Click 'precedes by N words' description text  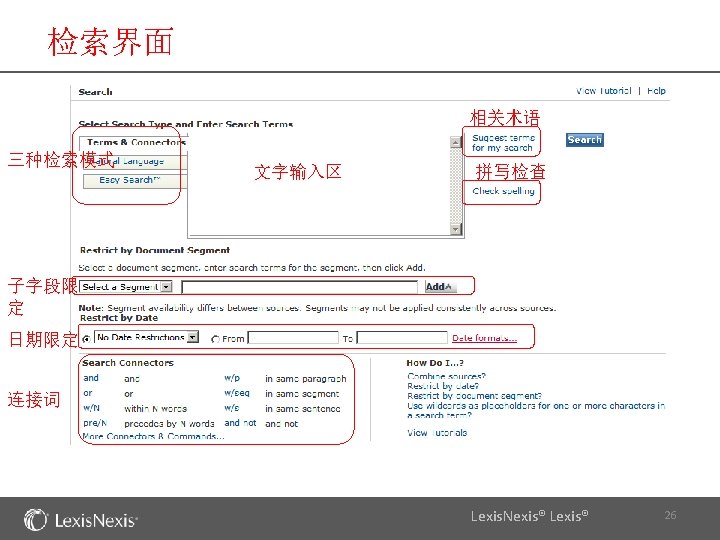[169, 424]
